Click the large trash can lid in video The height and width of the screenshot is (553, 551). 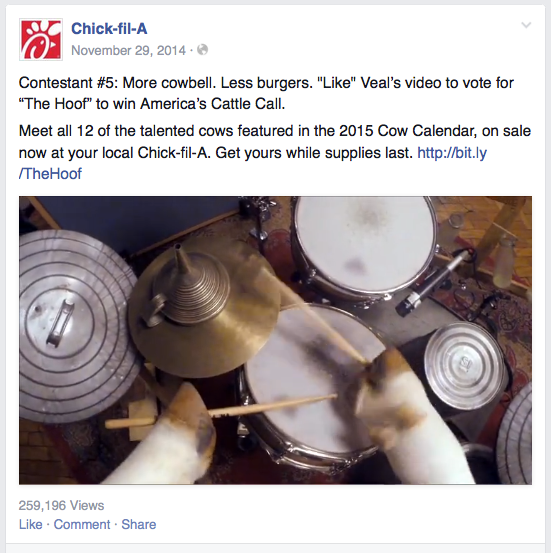point(76,326)
